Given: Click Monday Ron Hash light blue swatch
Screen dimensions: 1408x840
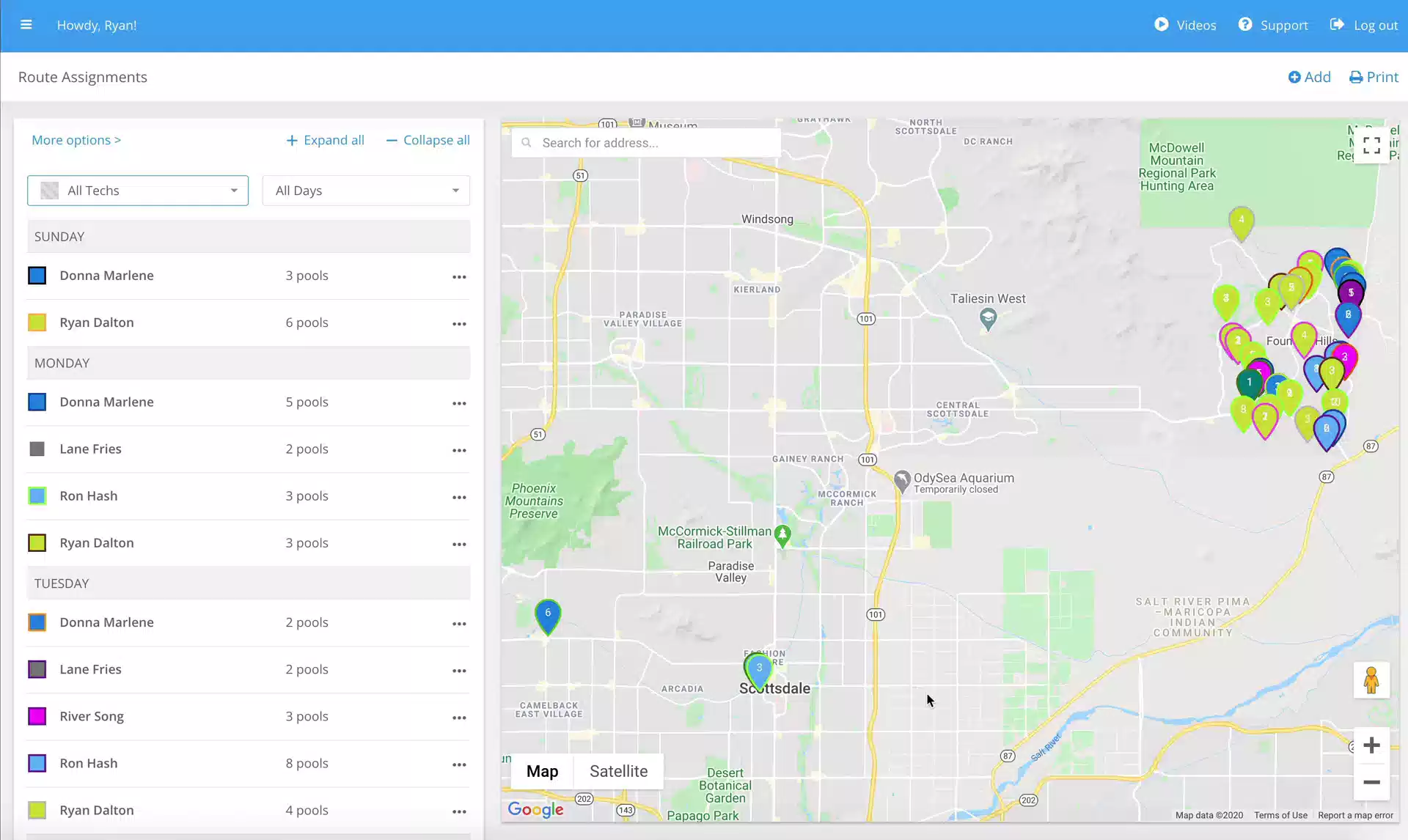Looking at the screenshot, I should coord(37,495).
